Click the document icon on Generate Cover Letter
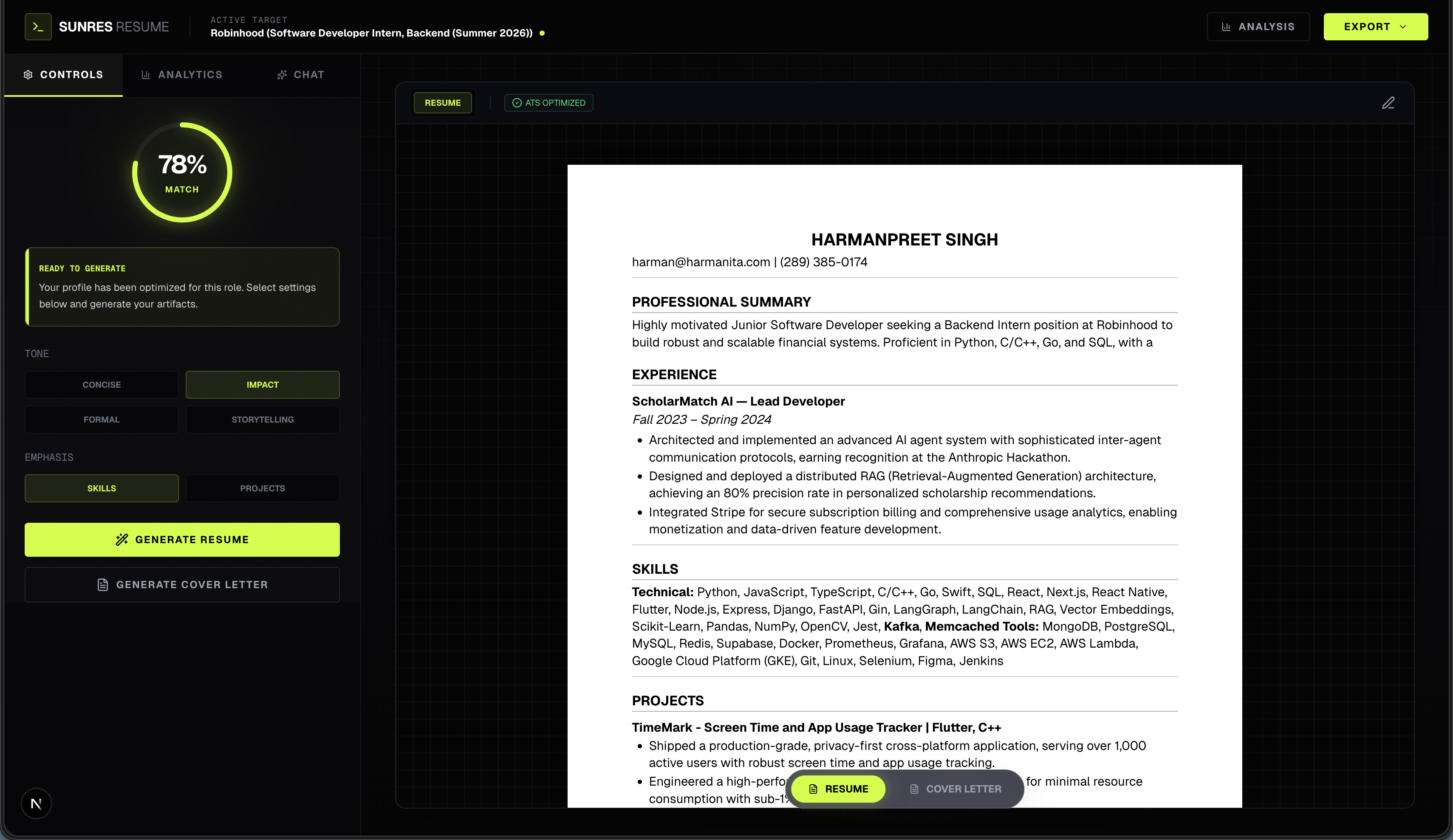Image resolution: width=1453 pixels, height=840 pixels. 103,585
